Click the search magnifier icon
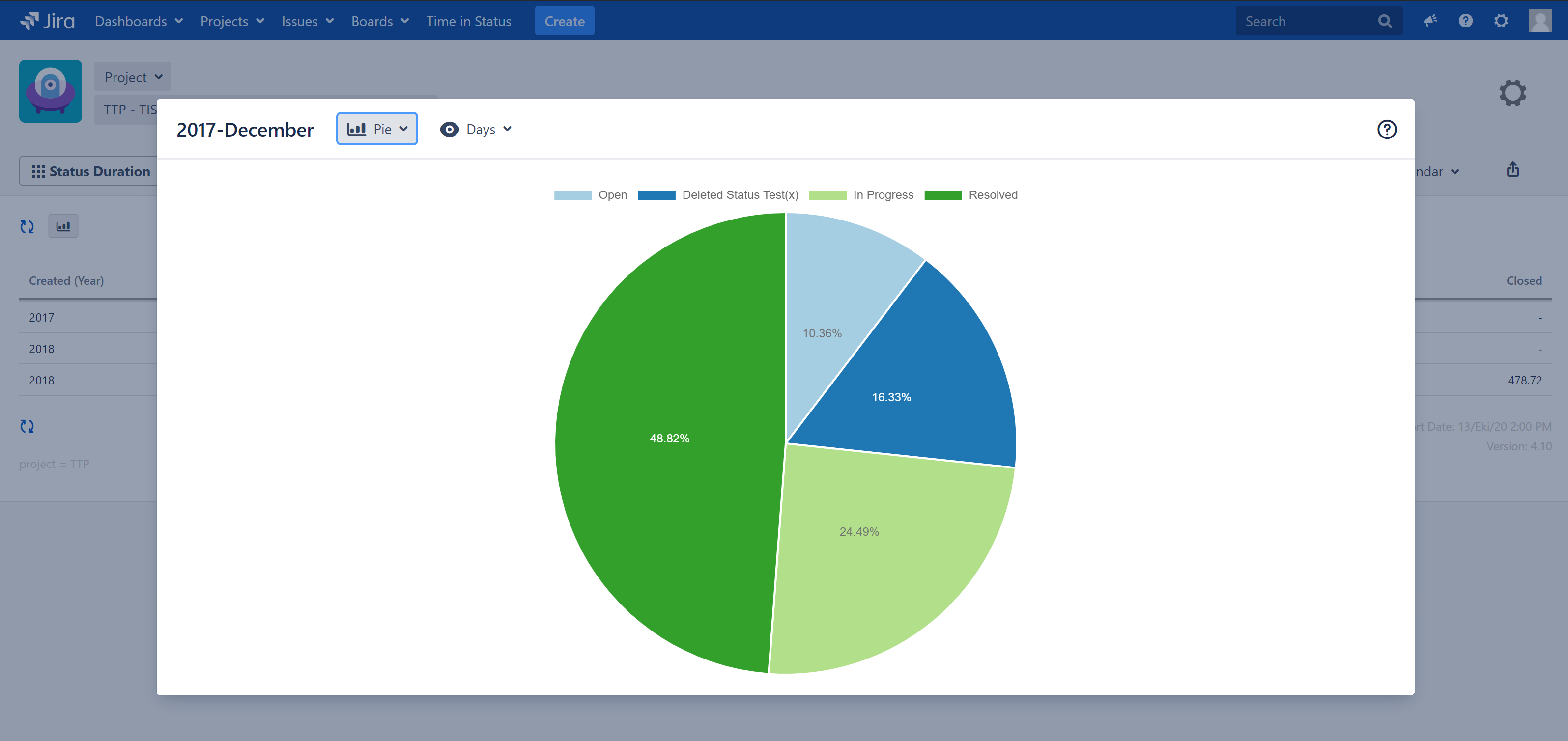 (1385, 21)
